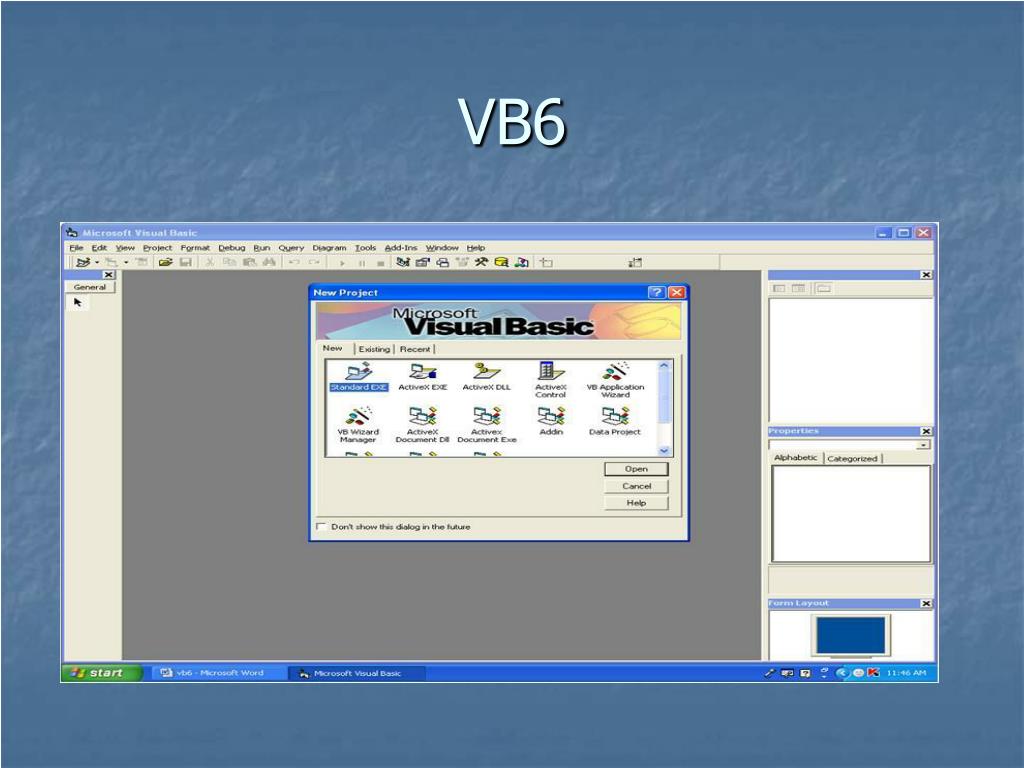Click the End stop square icon
This screenshot has height=768, width=1024.
click(x=381, y=263)
